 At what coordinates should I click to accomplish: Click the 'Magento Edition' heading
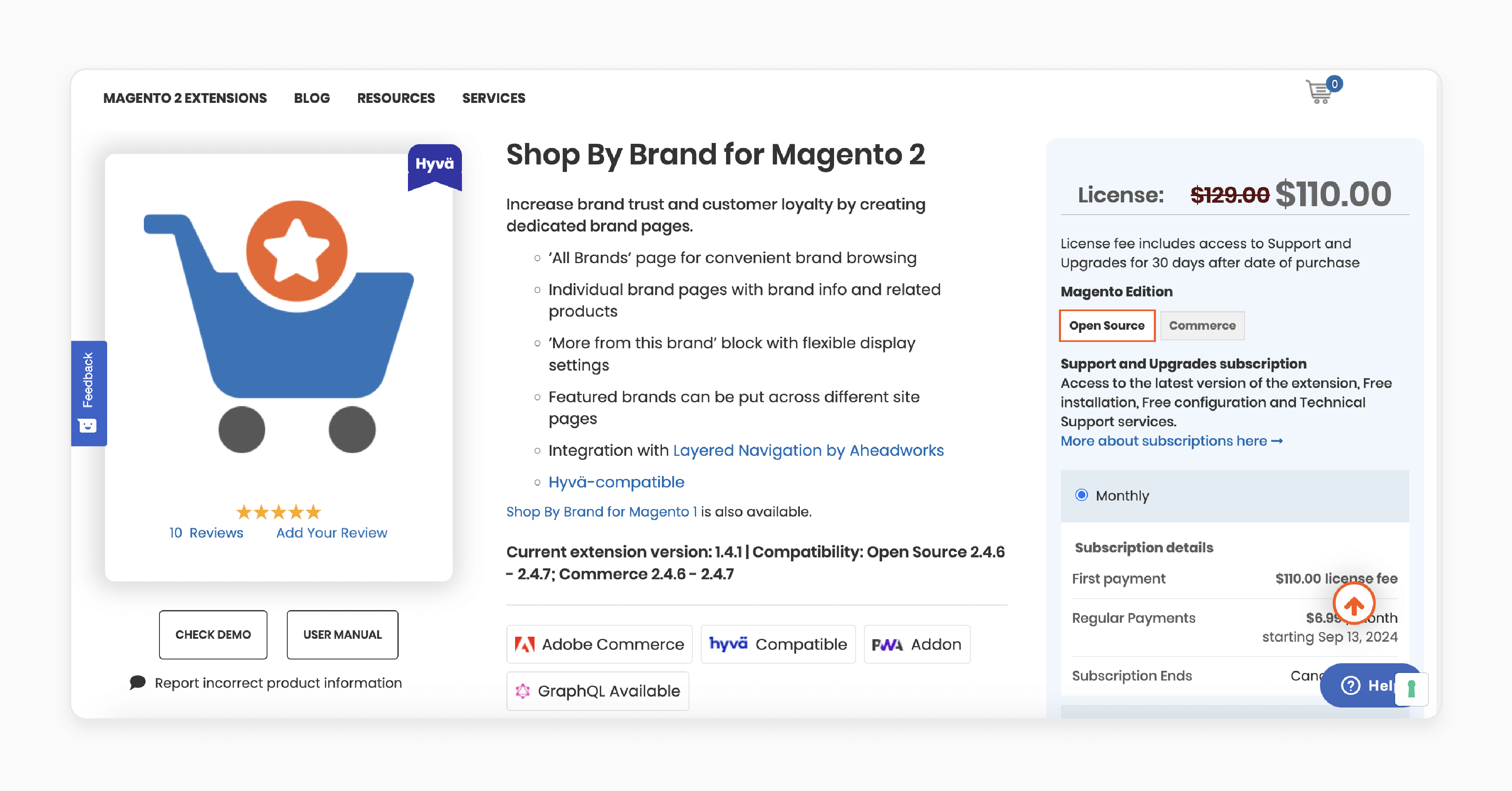[1116, 292]
